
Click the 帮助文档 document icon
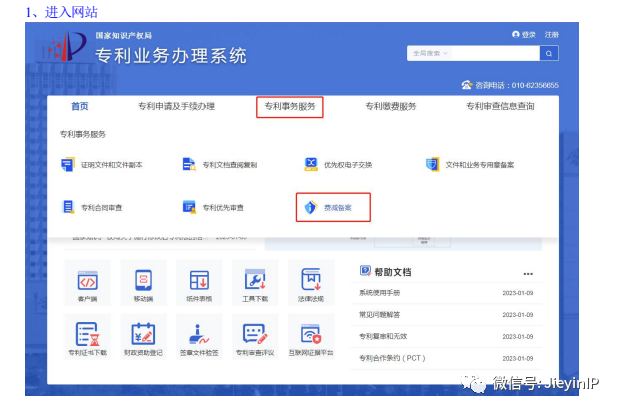click(x=365, y=271)
